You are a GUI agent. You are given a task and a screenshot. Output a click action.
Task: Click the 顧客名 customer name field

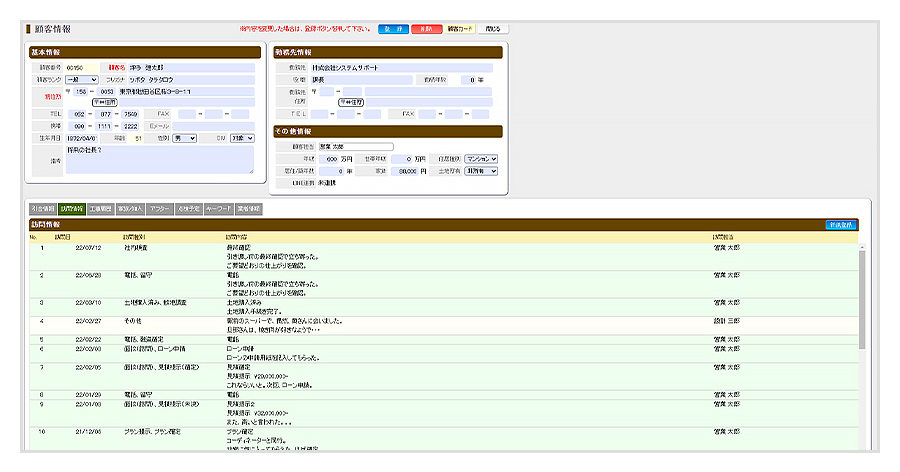click(x=191, y=68)
